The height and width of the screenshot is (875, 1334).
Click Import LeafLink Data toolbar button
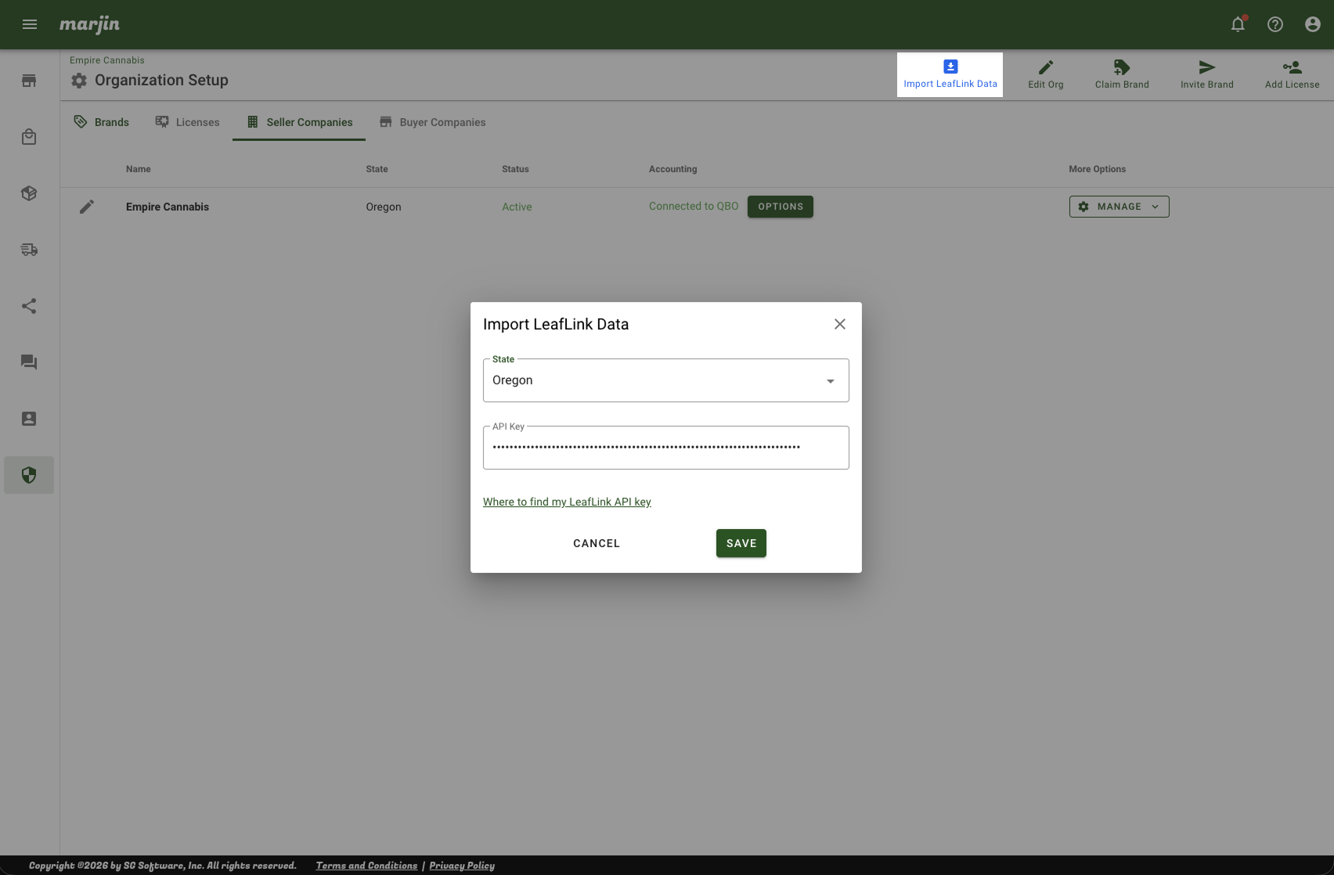click(x=950, y=75)
